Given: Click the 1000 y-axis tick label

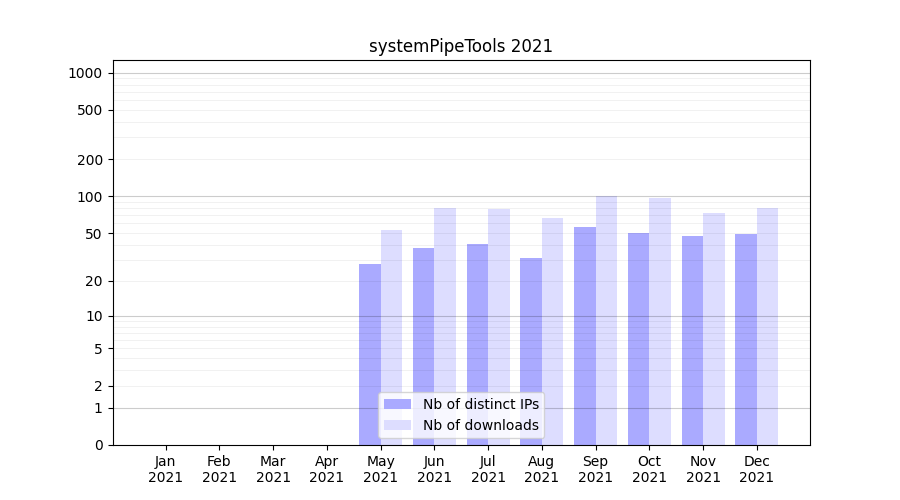Looking at the screenshot, I should [85, 73].
